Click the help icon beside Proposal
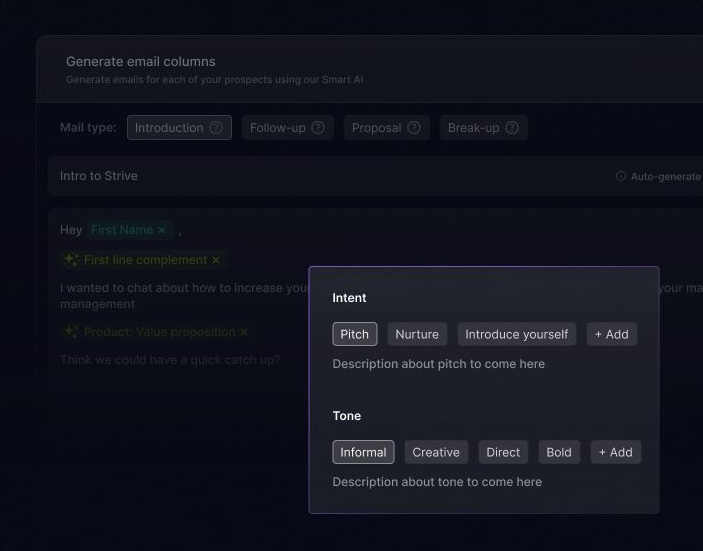The width and height of the screenshot is (703, 551). click(414, 128)
